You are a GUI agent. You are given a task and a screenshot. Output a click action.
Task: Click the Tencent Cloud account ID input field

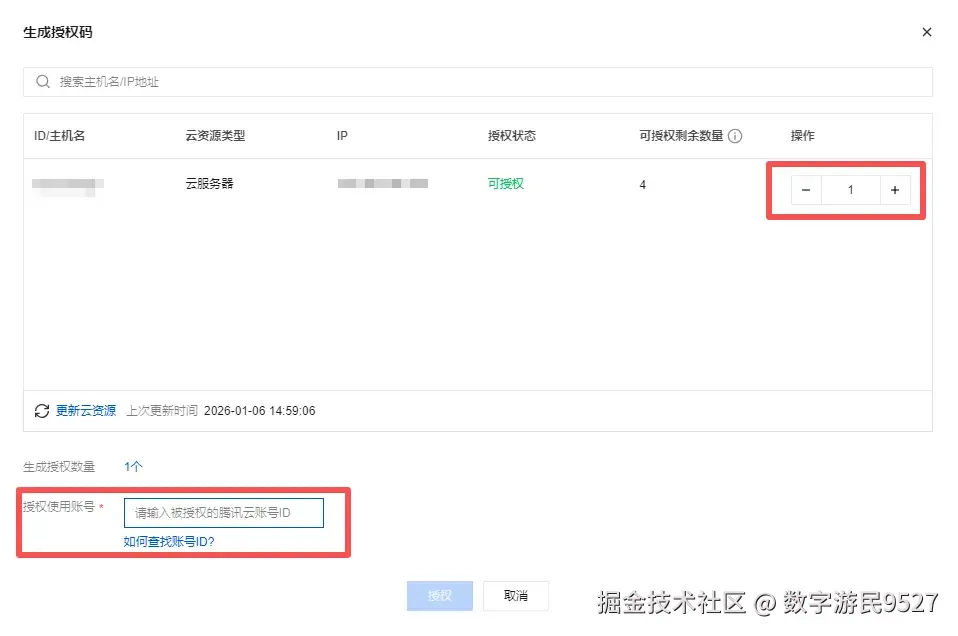click(x=222, y=512)
